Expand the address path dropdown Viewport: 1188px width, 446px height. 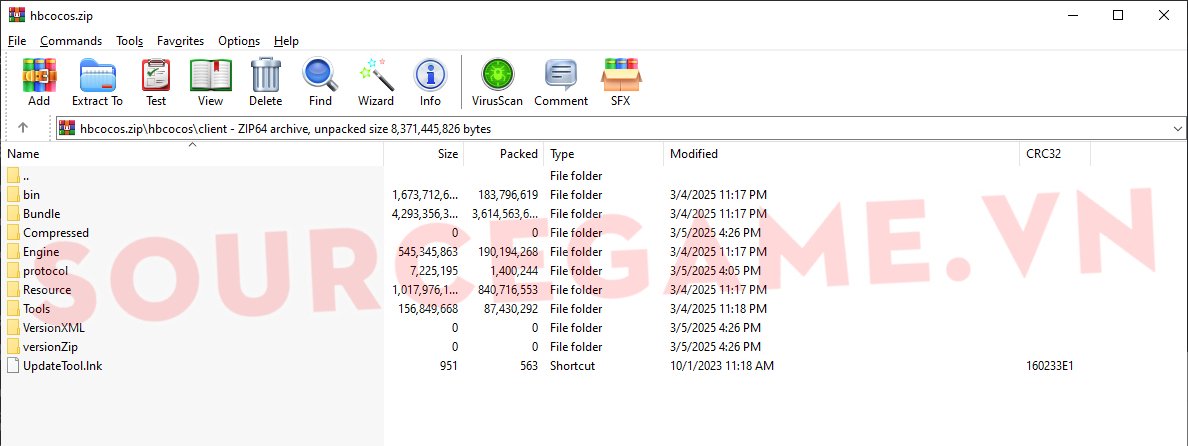click(x=1176, y=128)
